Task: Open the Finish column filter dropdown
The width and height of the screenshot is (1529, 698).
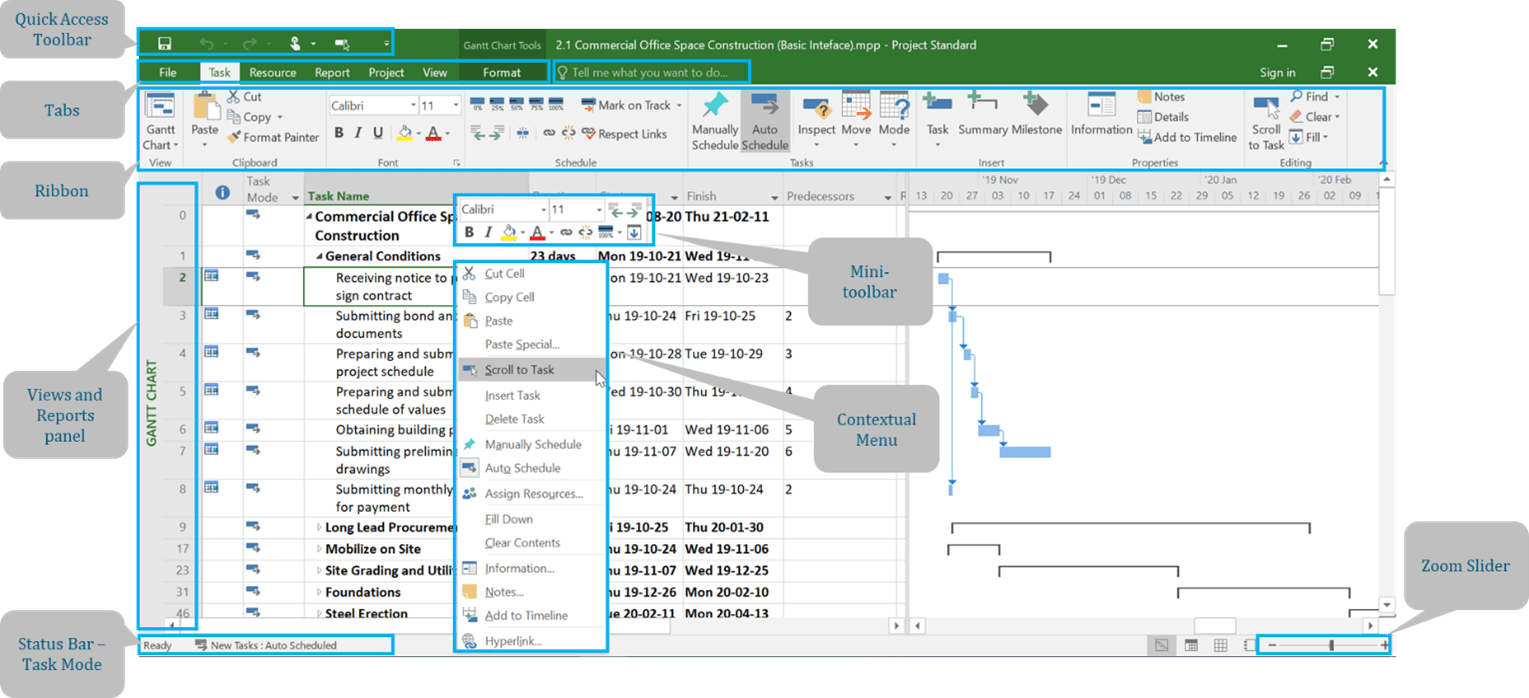Action: (x=774, y=197)
